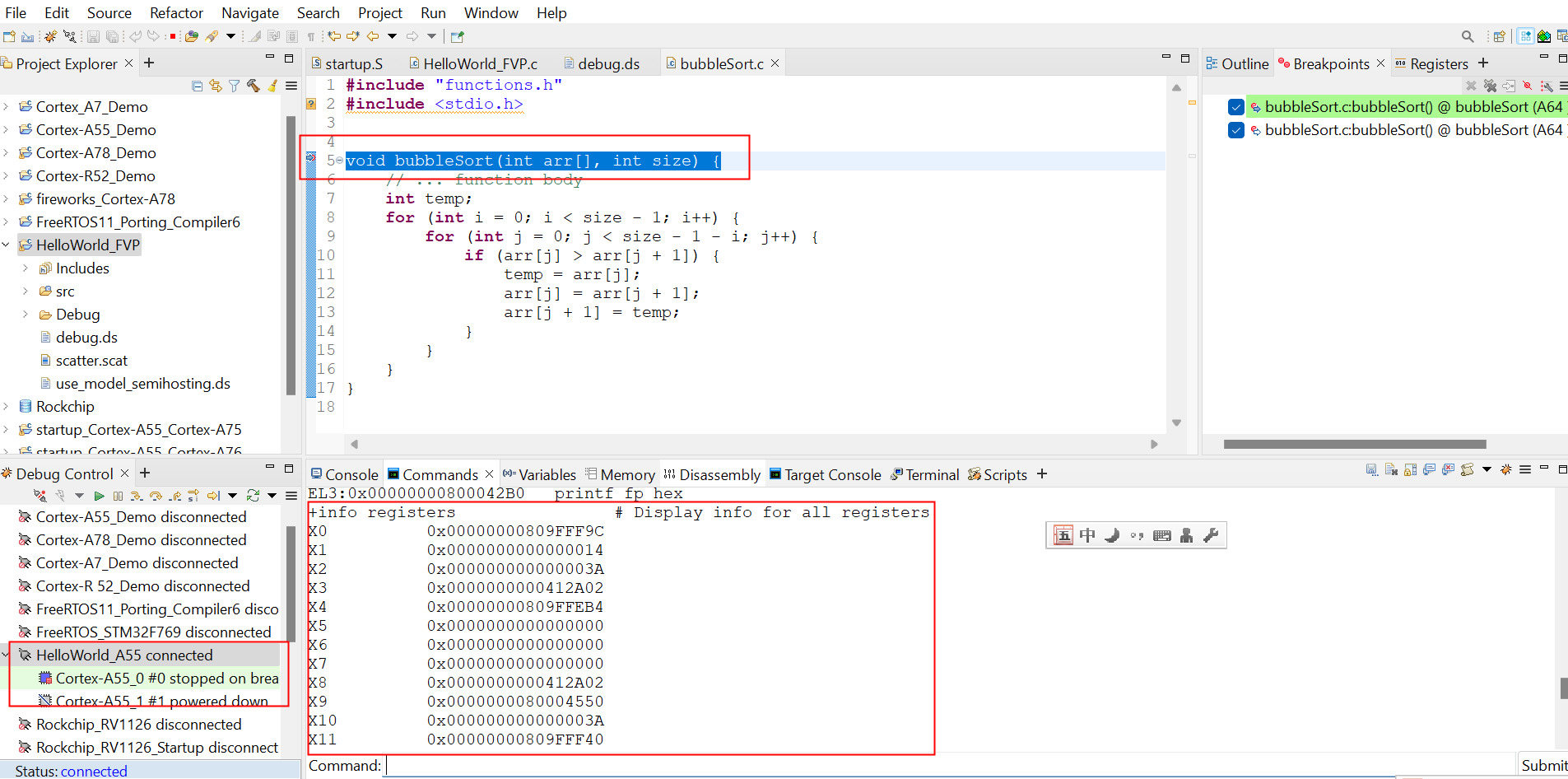1568x779 pixels.
Task: Uncheck the first bubbleSort breakpoint checkbox
Action: coord(1235,107)
